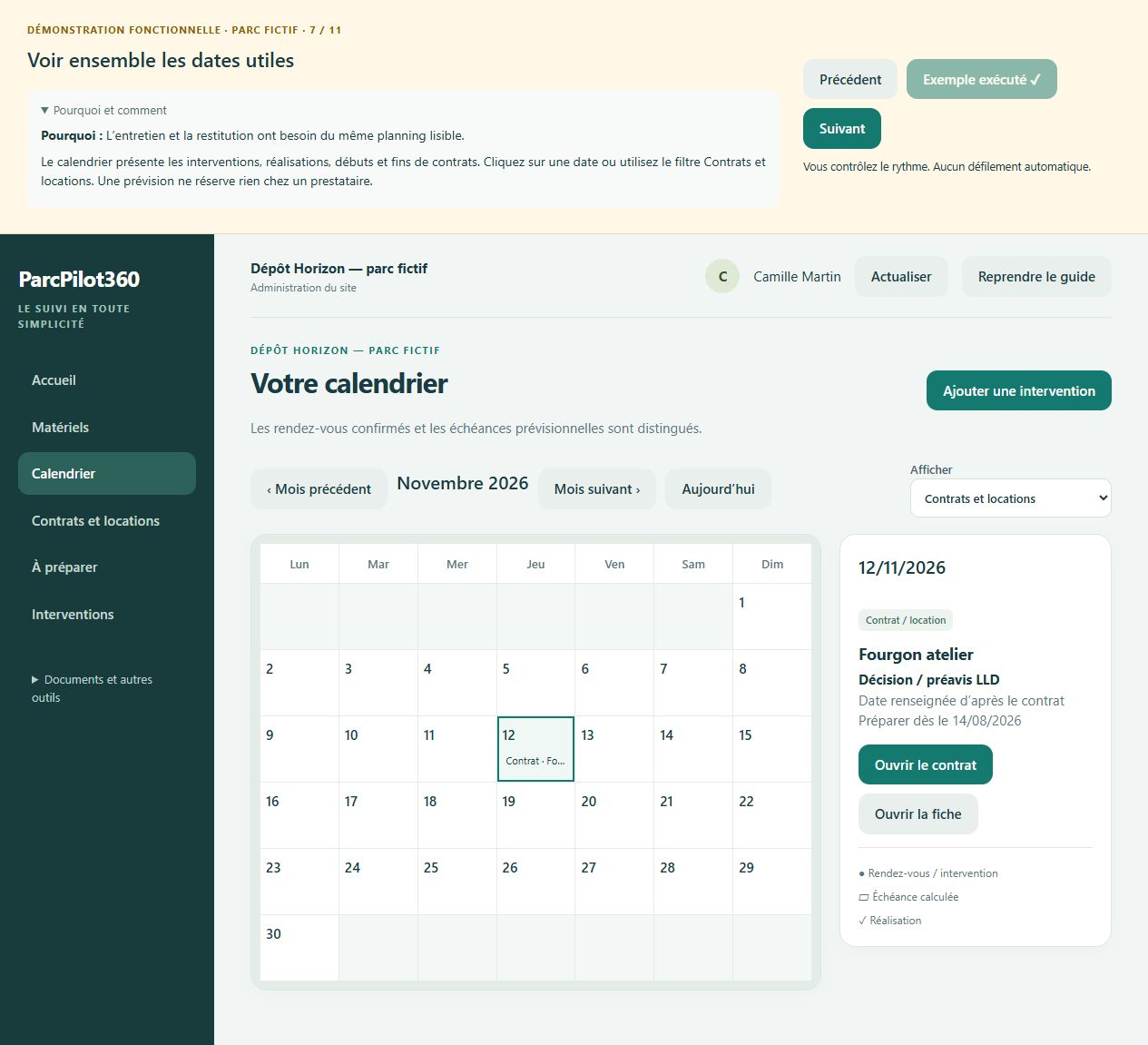The width and height of the screenshot is (1148, 1045).
Task: Click the 'Dim' column header
Action: [772, 564]
